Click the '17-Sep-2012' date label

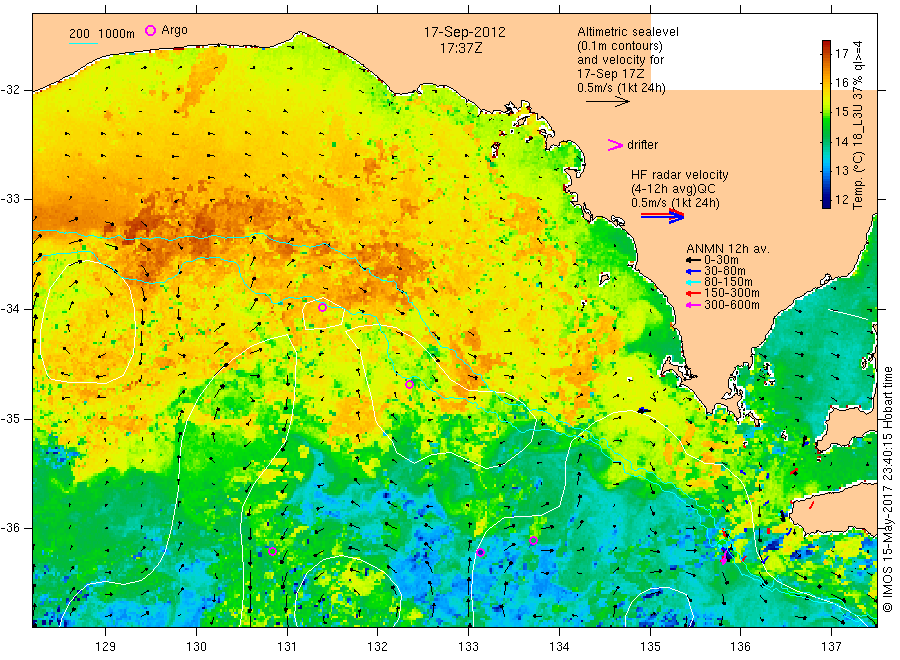click(464, 33)
